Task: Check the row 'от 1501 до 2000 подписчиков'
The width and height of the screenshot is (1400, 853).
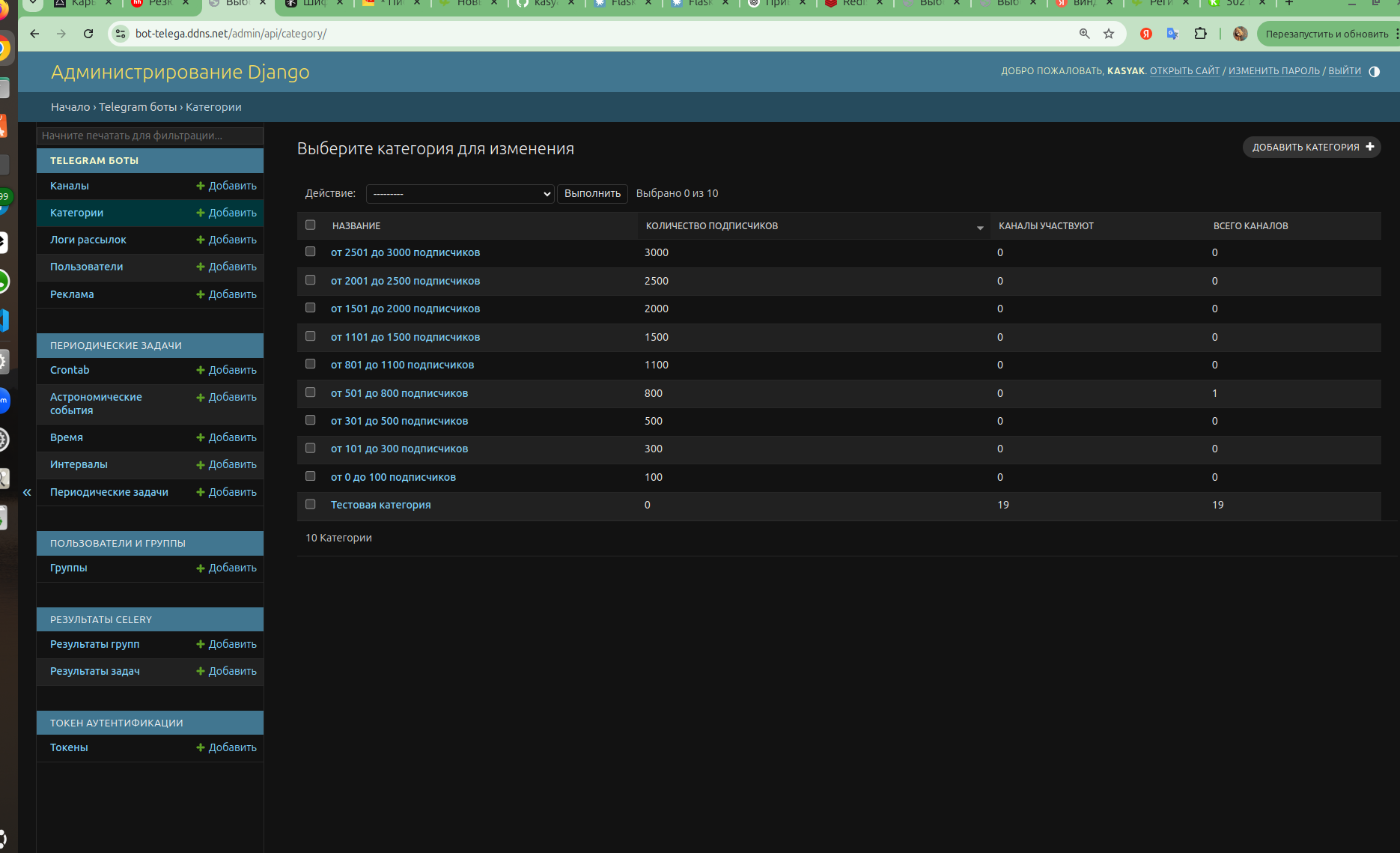Action: tap(311, 308)
